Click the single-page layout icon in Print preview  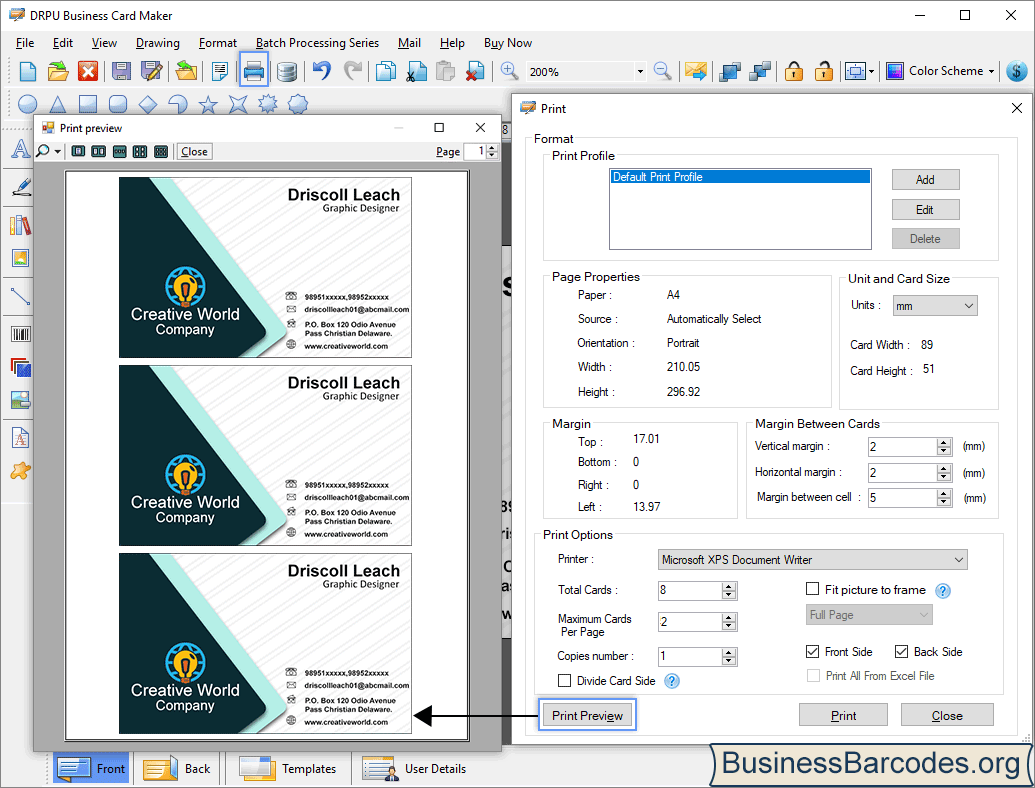pyautogui.click(x=78, y=152)
